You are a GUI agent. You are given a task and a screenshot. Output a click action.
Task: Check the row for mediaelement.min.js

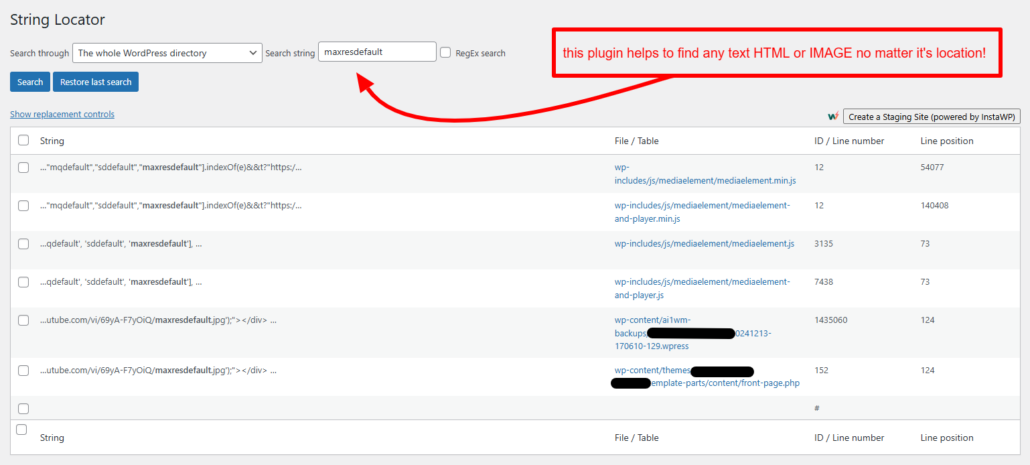click(24, 167)
